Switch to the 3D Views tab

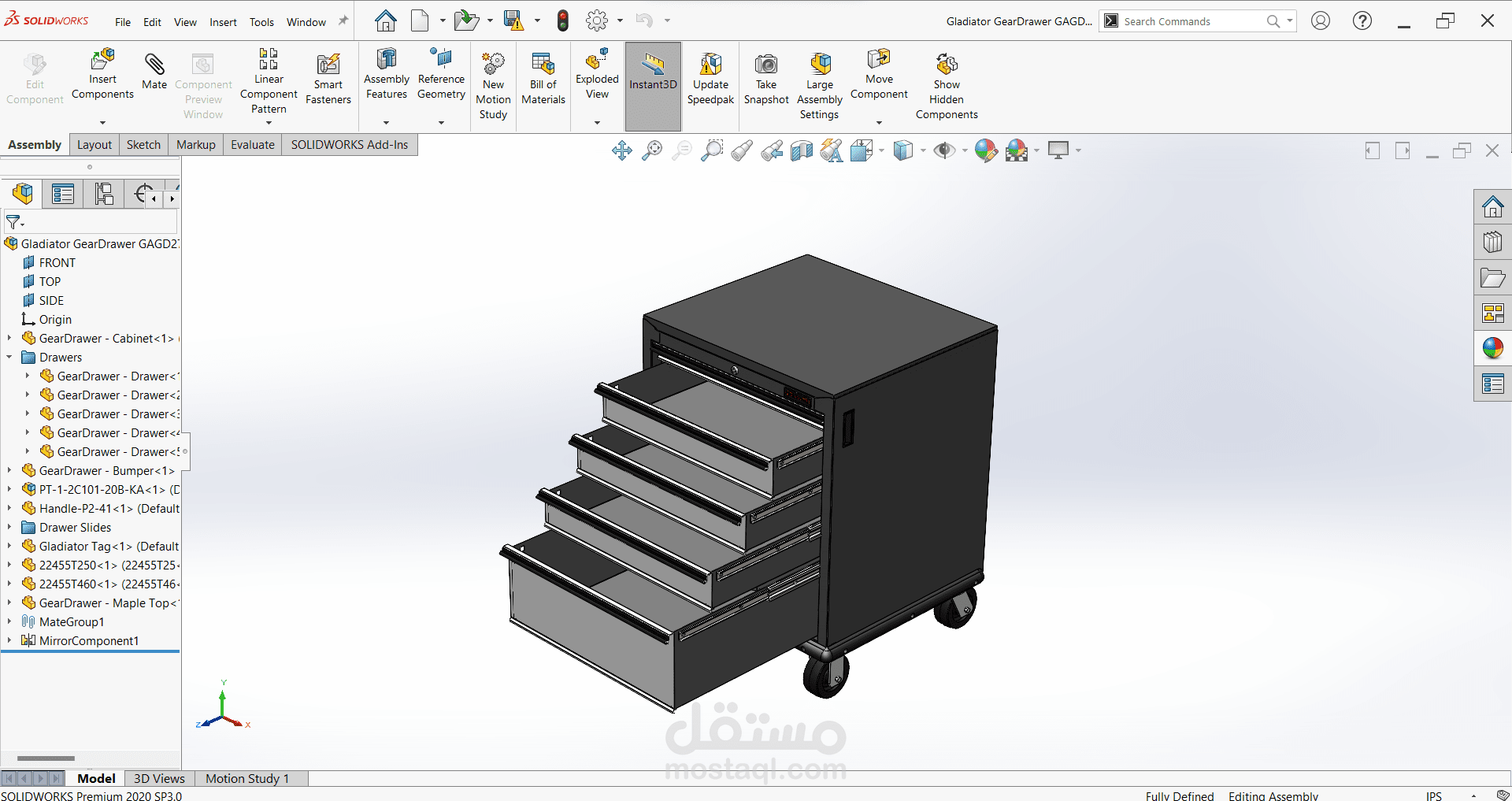tap(159, 778)
